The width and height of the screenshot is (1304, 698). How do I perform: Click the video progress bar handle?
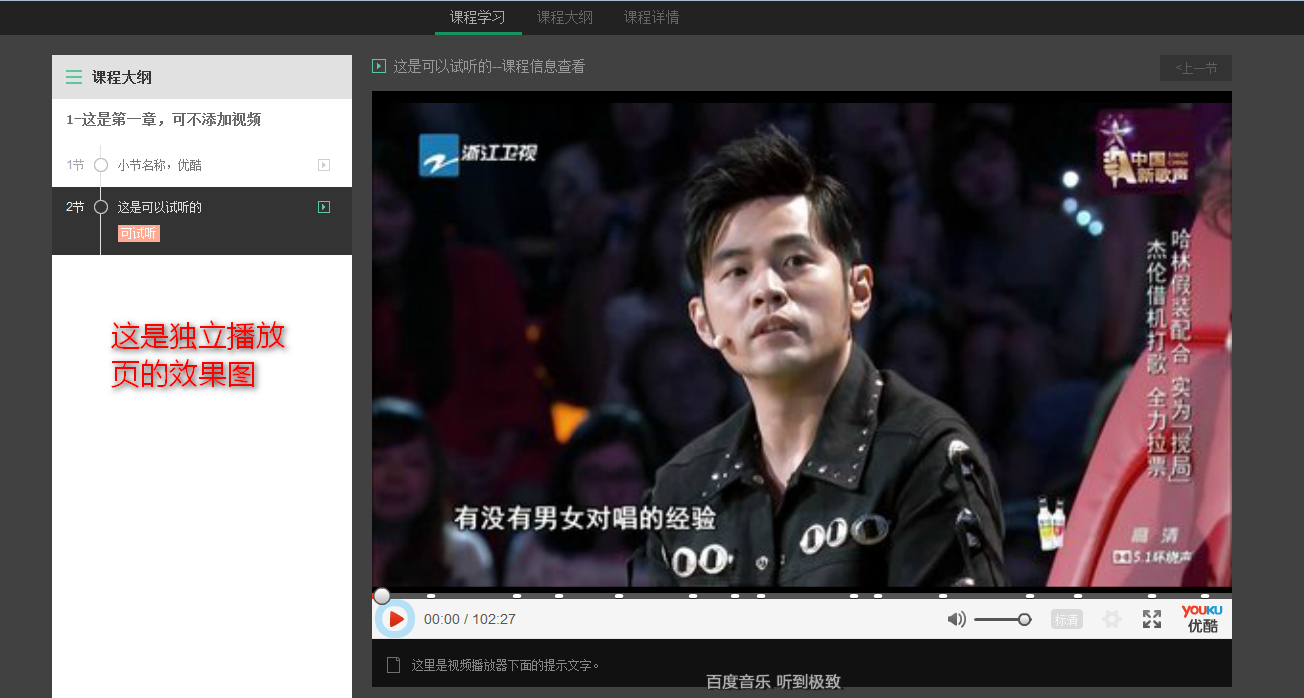pyautogui.click(x=382, y=596)
